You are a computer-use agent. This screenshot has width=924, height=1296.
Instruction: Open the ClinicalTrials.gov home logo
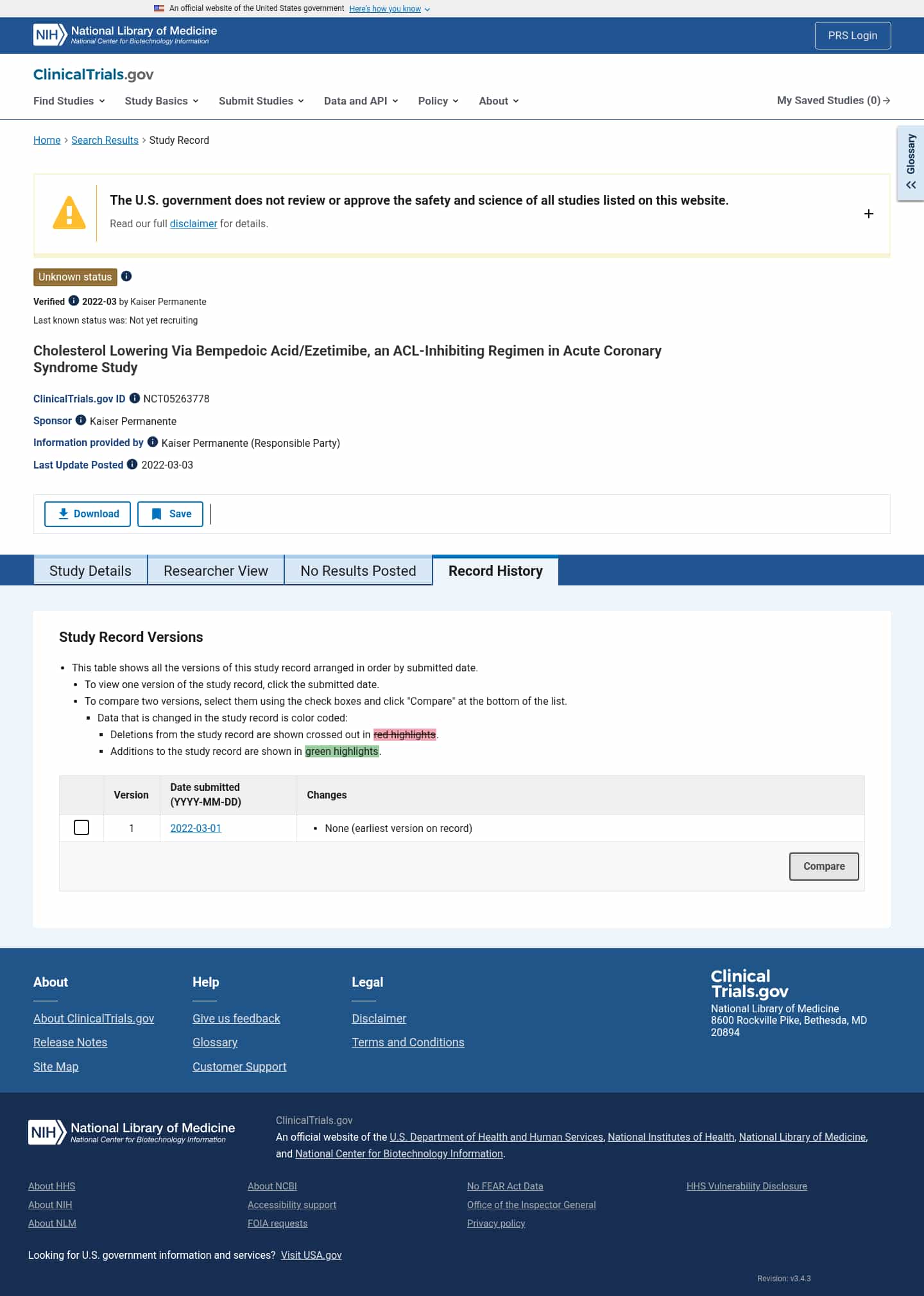pyautogui.click(x=94, y=74)
